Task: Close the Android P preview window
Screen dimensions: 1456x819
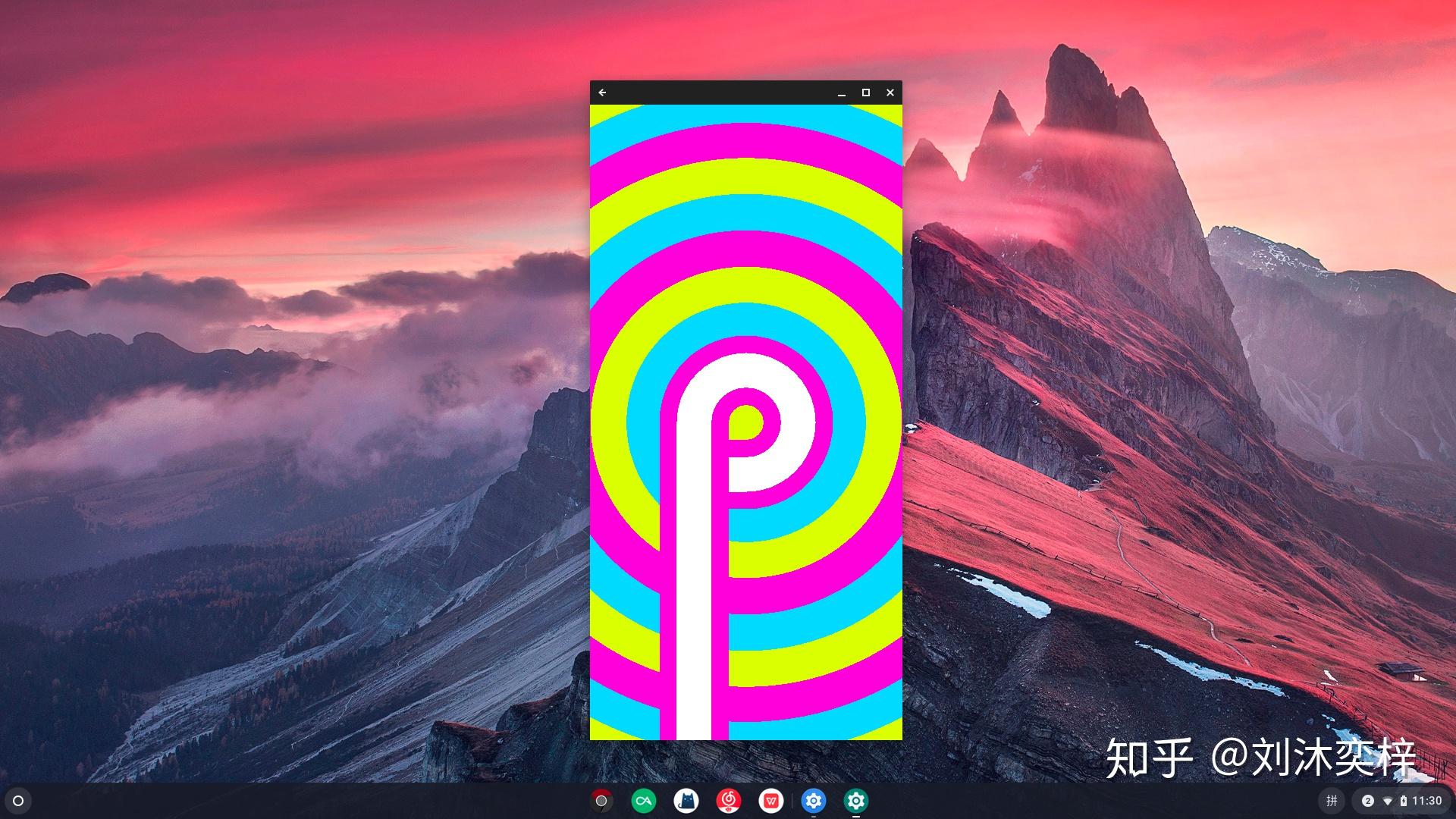Action: [x=890, y=92]
